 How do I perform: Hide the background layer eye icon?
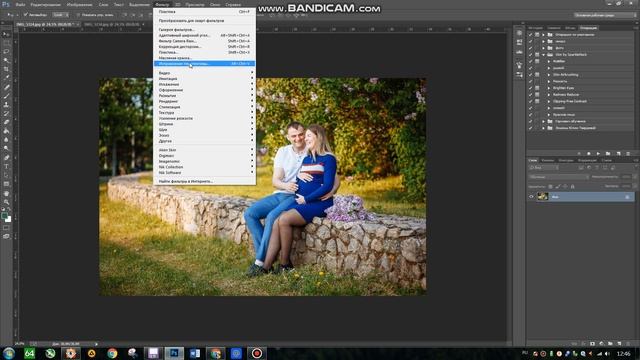pos(531,197)
